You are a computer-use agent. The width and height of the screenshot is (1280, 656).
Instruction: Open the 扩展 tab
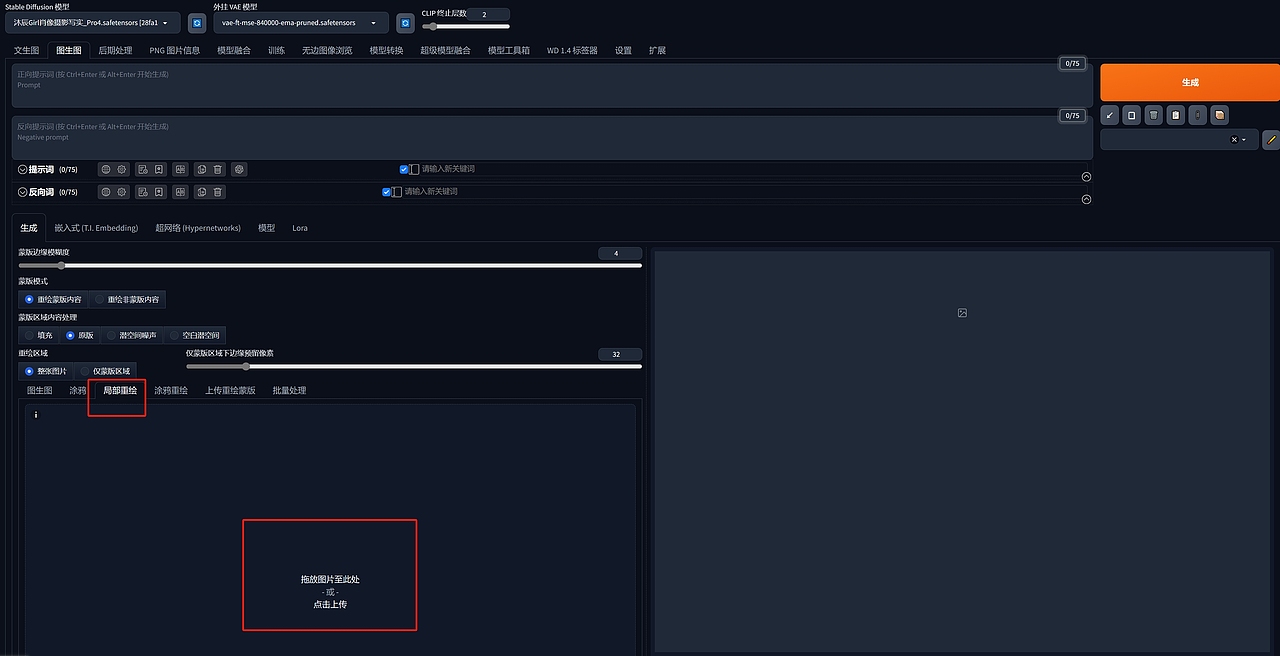[657, 50]
